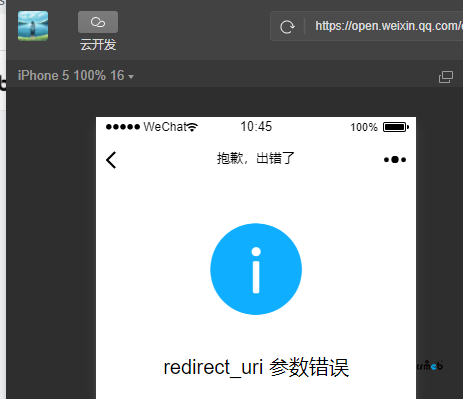The image size is (463, 399).
Task: Click the battery icon in status bar
Action: point(396,127)
